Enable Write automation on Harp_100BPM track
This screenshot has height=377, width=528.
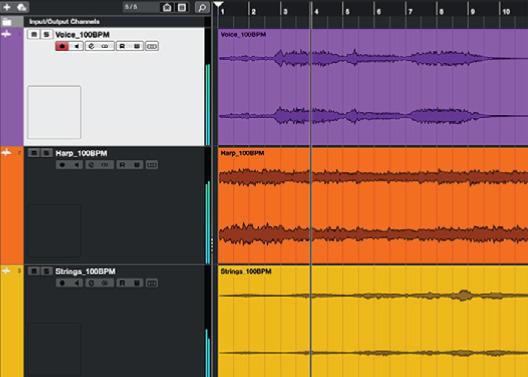[x=137, y=165]
